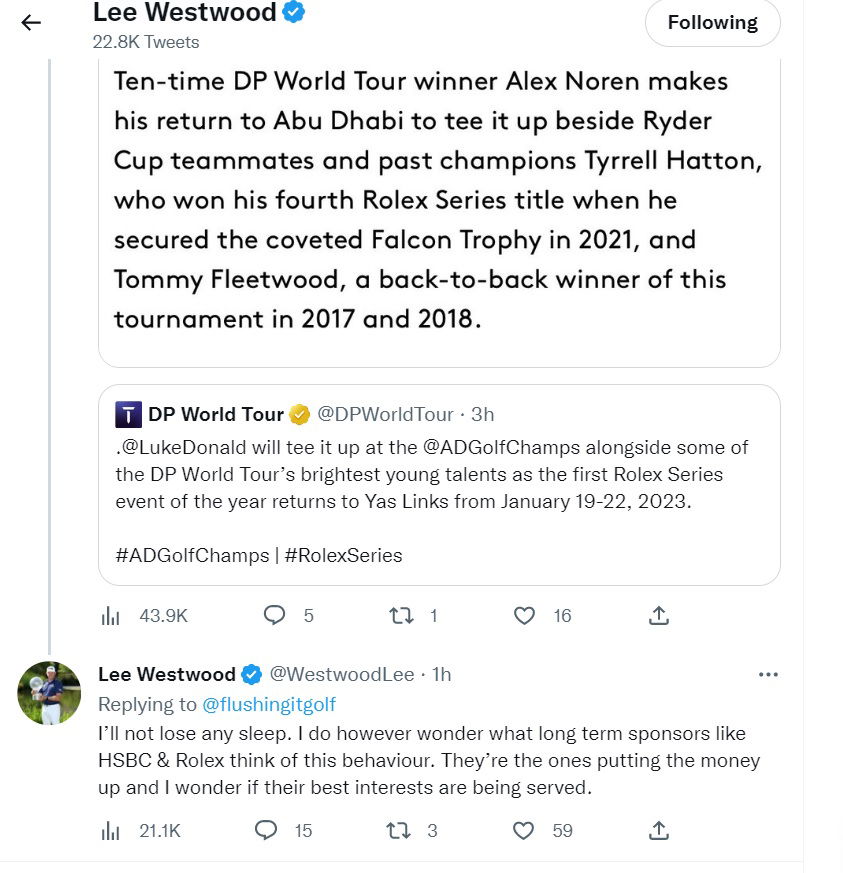Viewport: 843px width, 873px height.
Task: Like Lee Westwood's reply with 59 likes
Action: 523,830
